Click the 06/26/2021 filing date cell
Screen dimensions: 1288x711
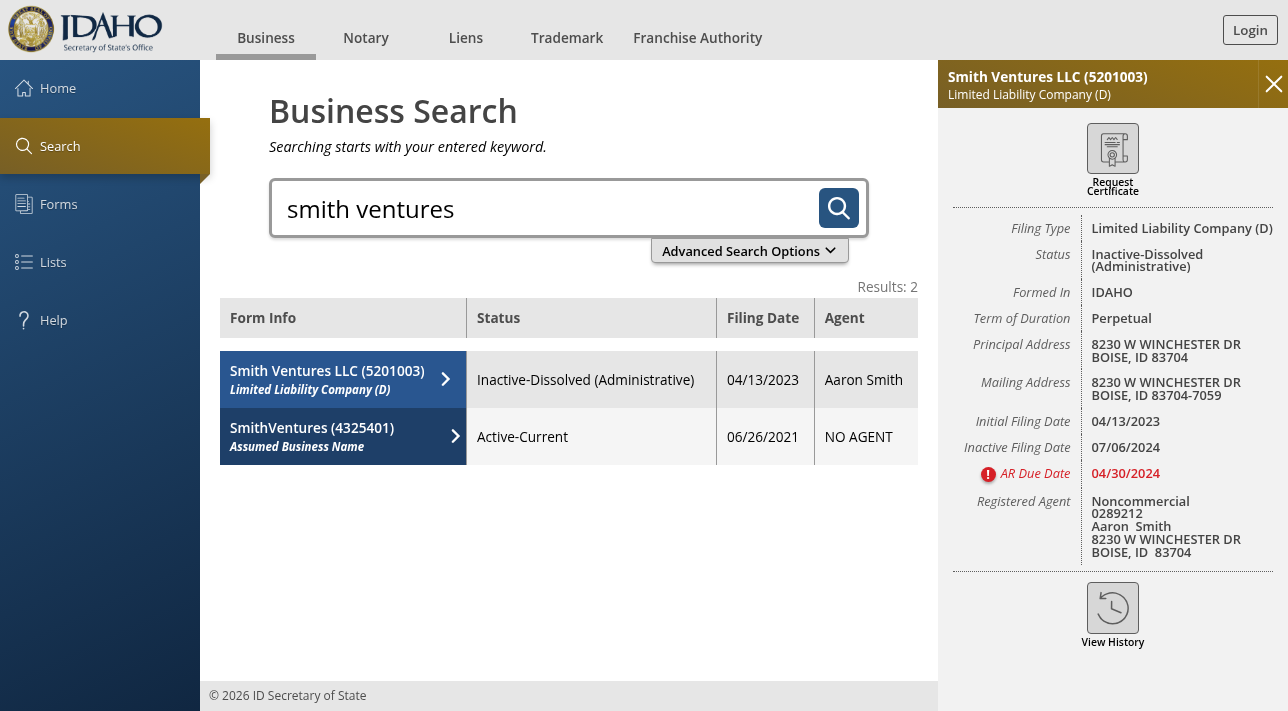(x=763, y=437)
